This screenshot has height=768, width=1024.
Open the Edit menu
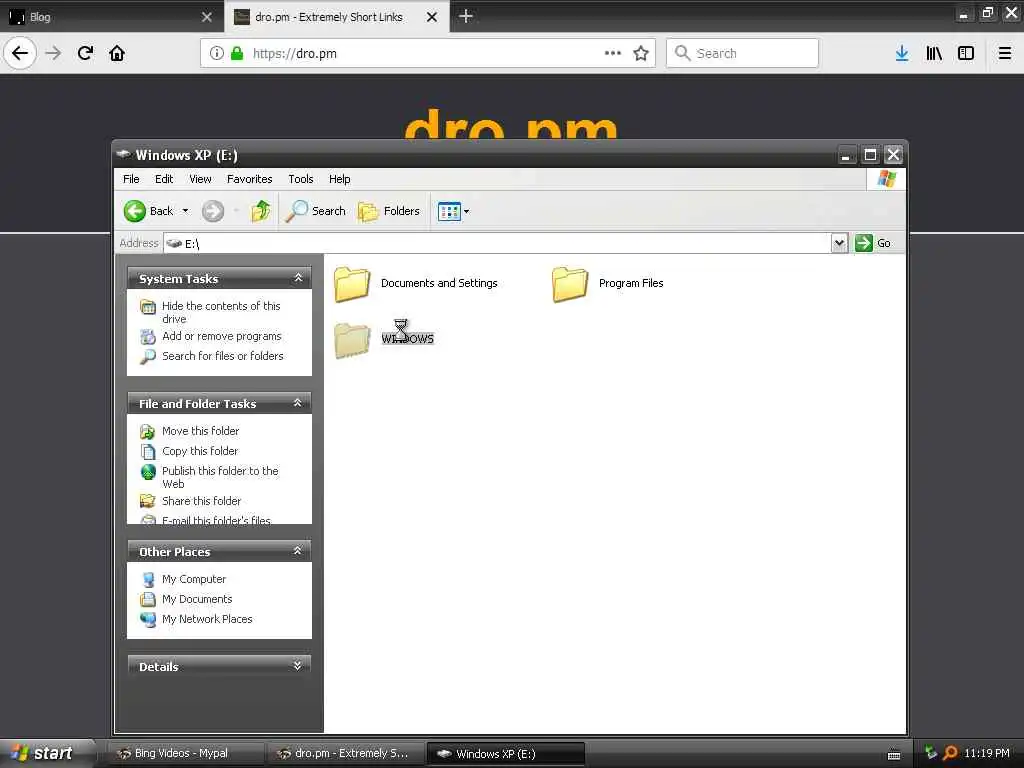[164, 179]
